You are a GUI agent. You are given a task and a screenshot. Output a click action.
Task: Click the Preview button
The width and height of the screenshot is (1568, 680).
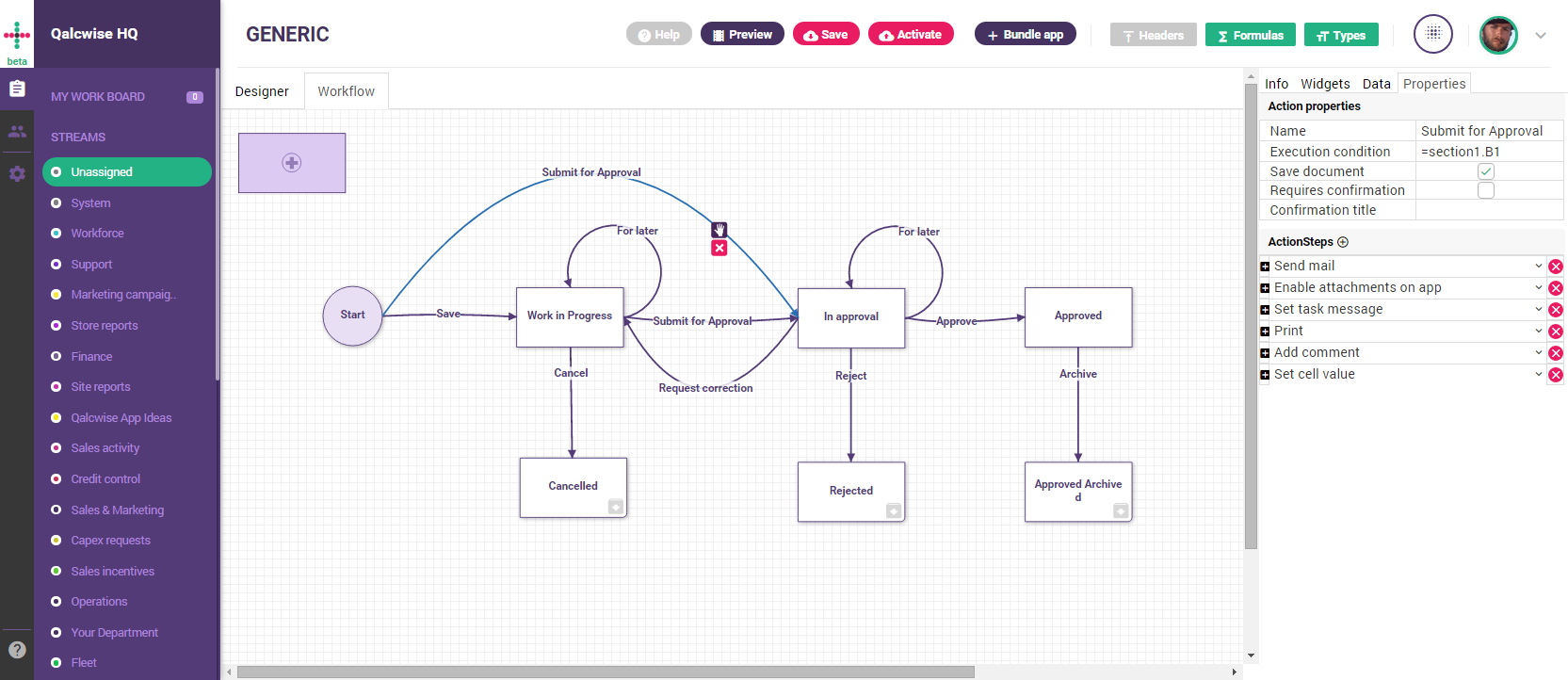coord(742,35)
